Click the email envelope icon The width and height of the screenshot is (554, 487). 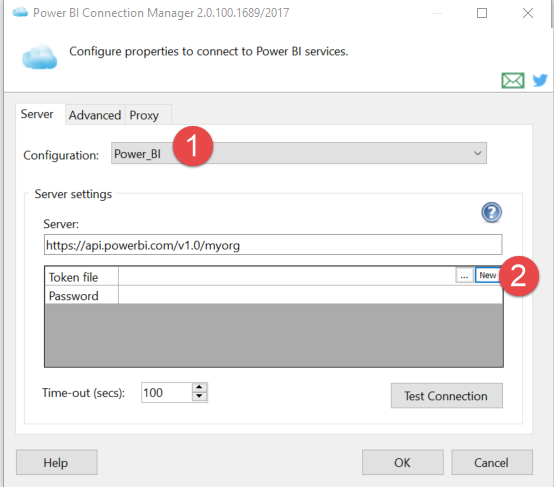coord(513,81)
